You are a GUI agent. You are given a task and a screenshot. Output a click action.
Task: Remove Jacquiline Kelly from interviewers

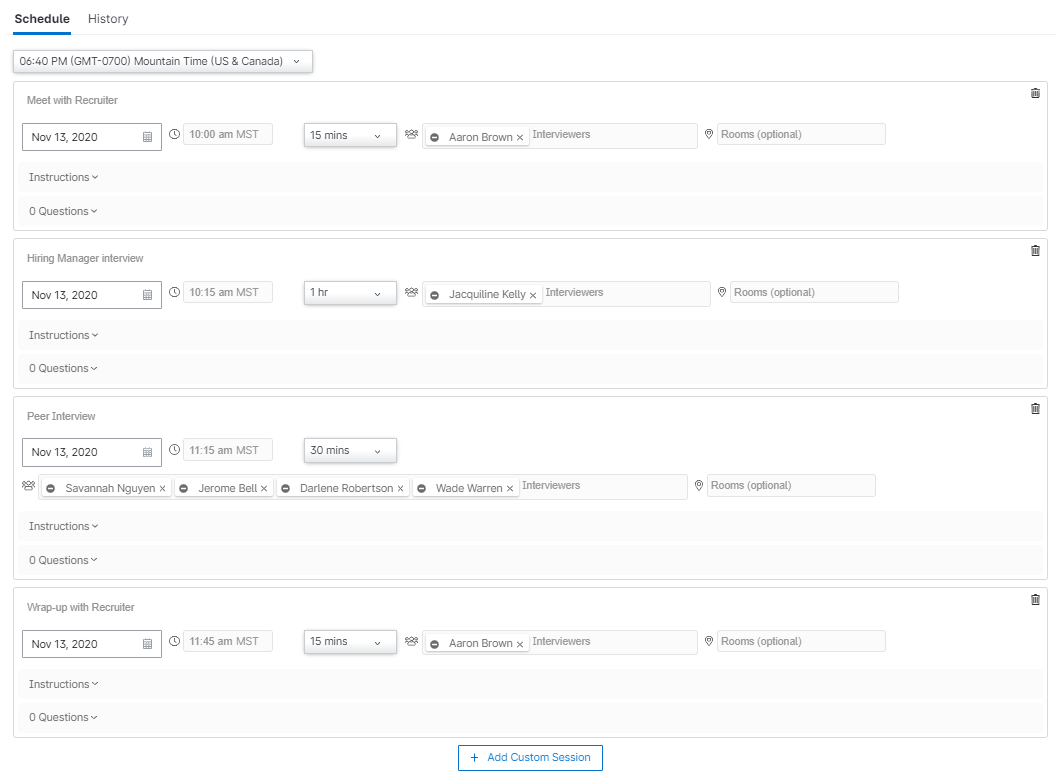533,295
